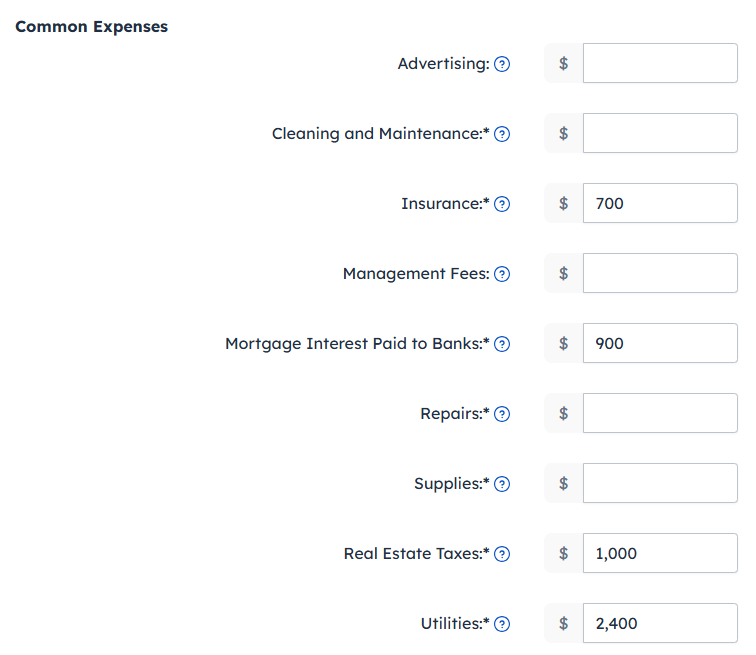Click the Insurance question mark icon
Screen dimensions: 756x655
pos(503,204)
